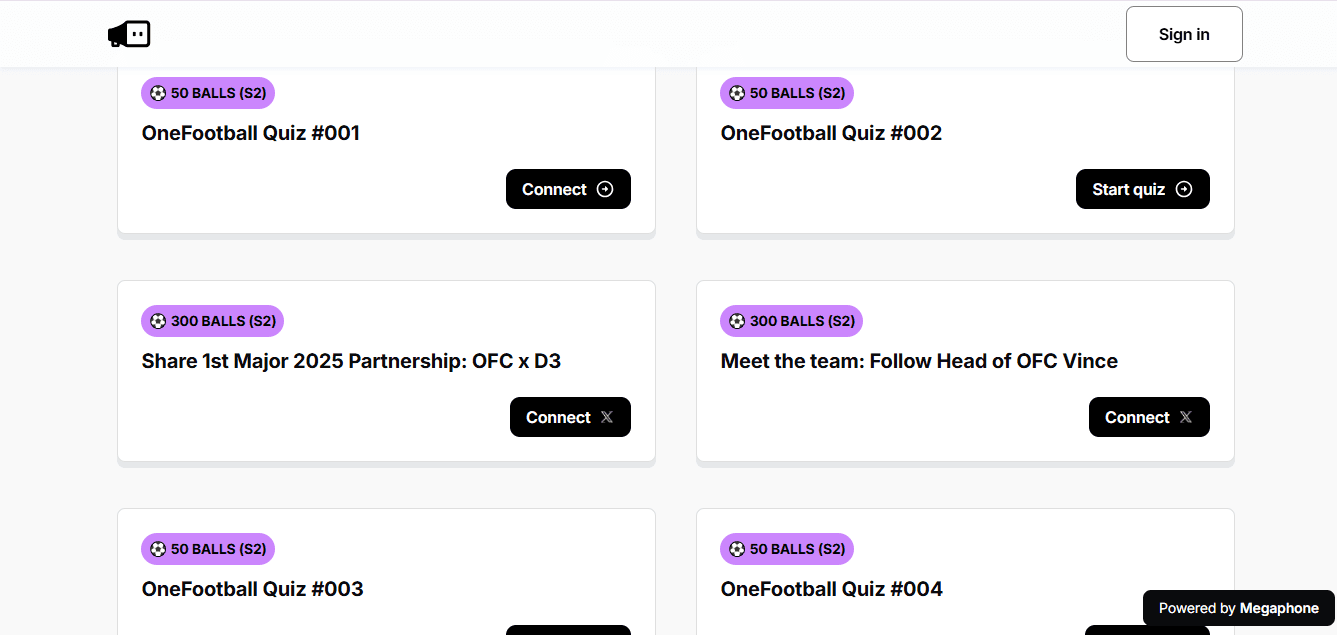Click Connect for OFC x D3 partnership
This screenshot has width=1337, height=635.
click(569, 417)
